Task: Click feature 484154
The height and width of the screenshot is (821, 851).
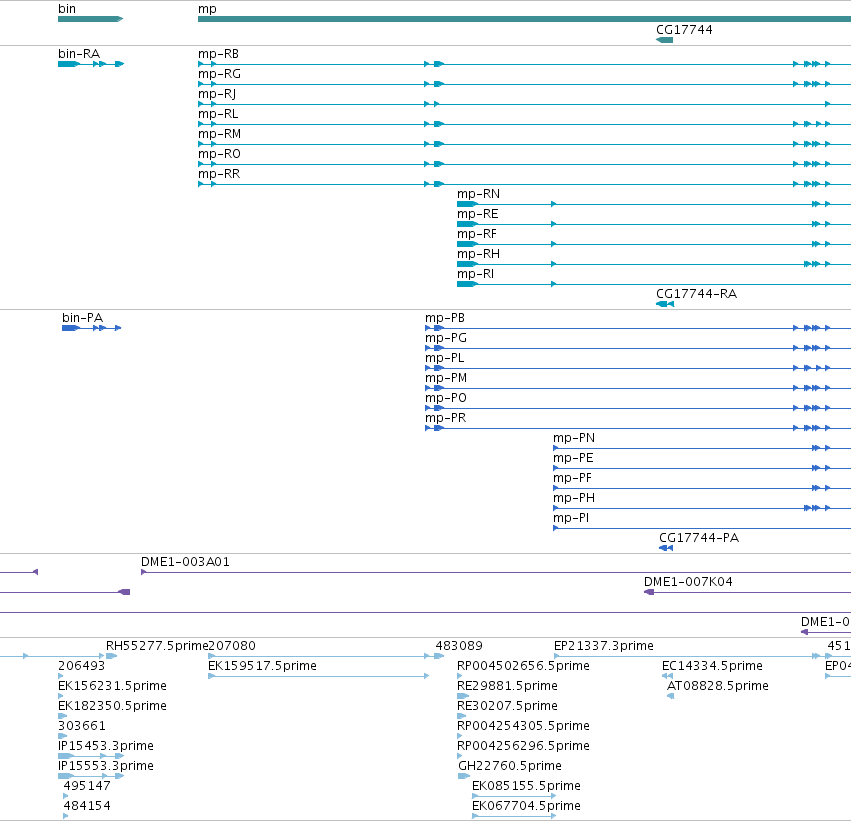Action: (87, 806)
